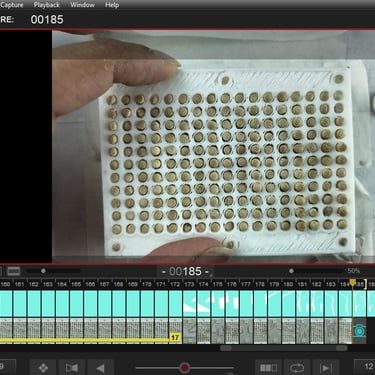Adjust the 50% opacity slider handle
This screenshot has width=375, height=375.
click(x=291, y=271)
